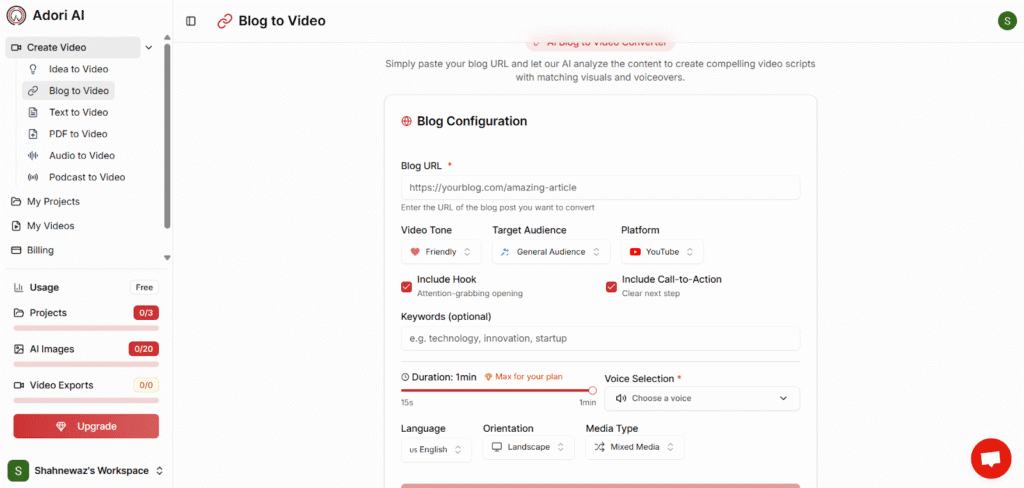Viewport: 1024px width, 488px height.
Task: Click the AI Images picture icon
Action: click(19, 350)
